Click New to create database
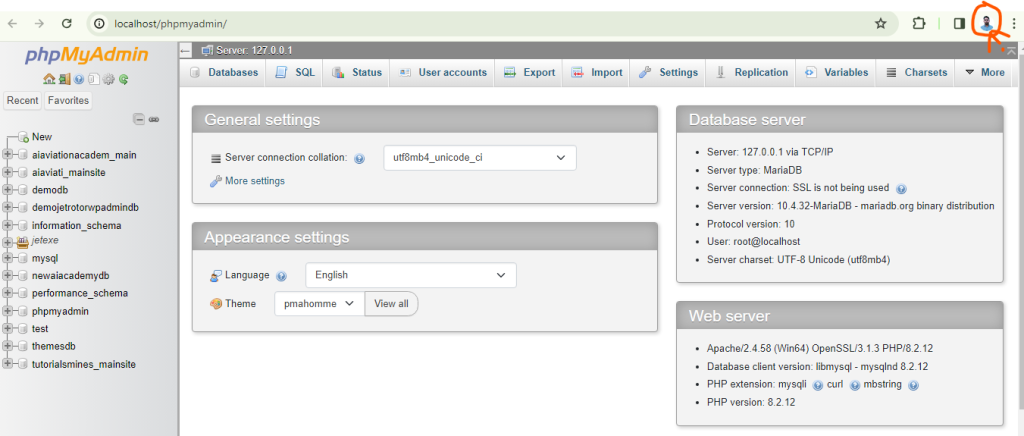The width and height of the screenshot is (1024, 436). 42,137
